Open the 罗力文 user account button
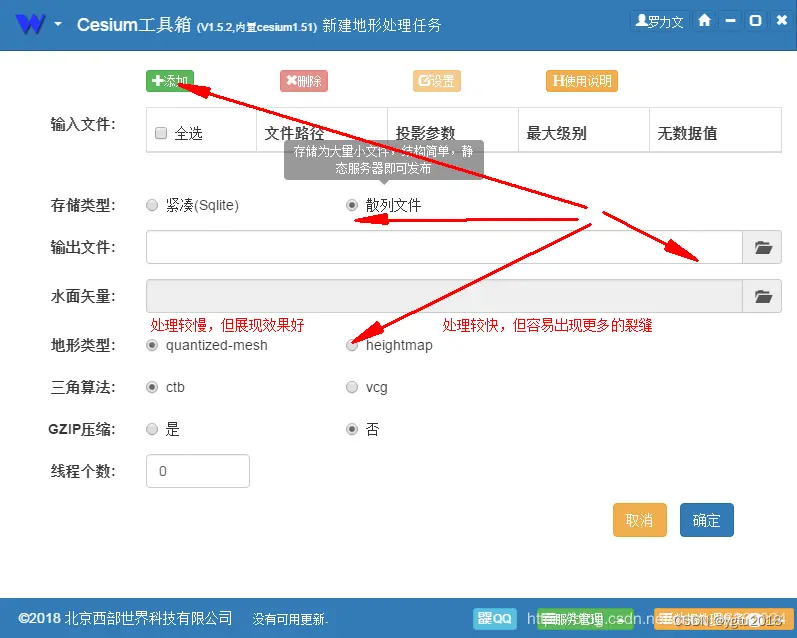 (660, 21)
